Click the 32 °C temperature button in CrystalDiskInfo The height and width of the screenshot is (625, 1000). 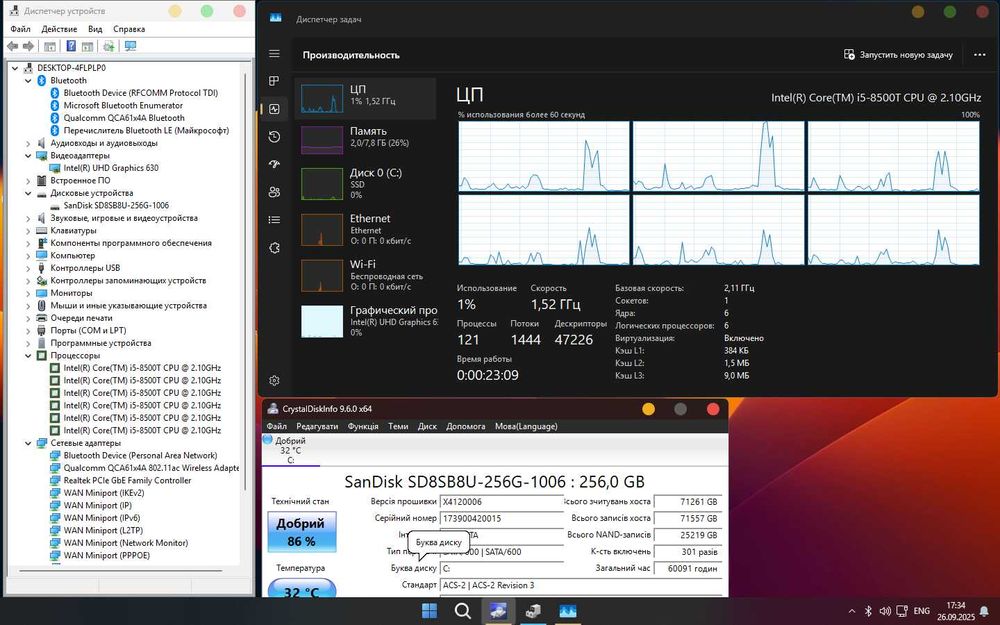302,588
